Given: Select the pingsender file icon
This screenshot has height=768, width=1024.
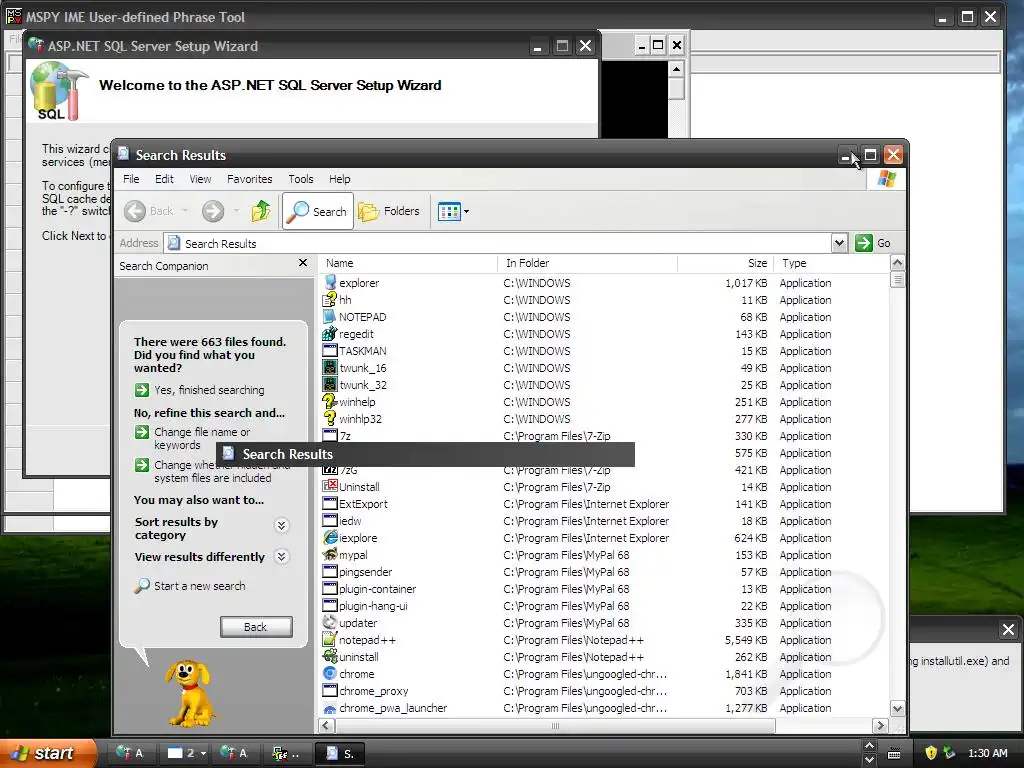Looking at the screenshot, I should pos(330,571).
